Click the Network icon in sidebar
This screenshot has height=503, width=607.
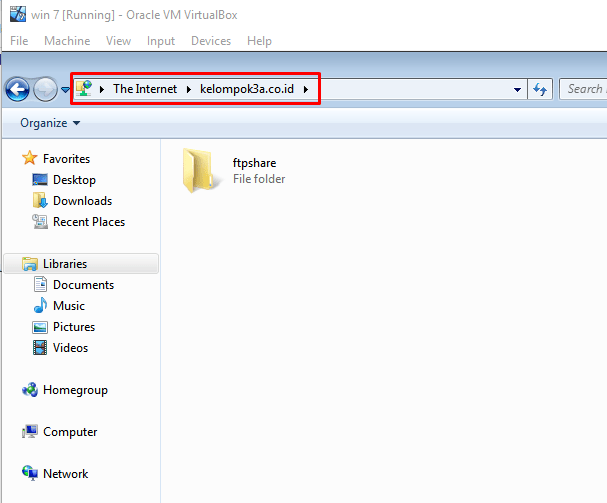30,474
